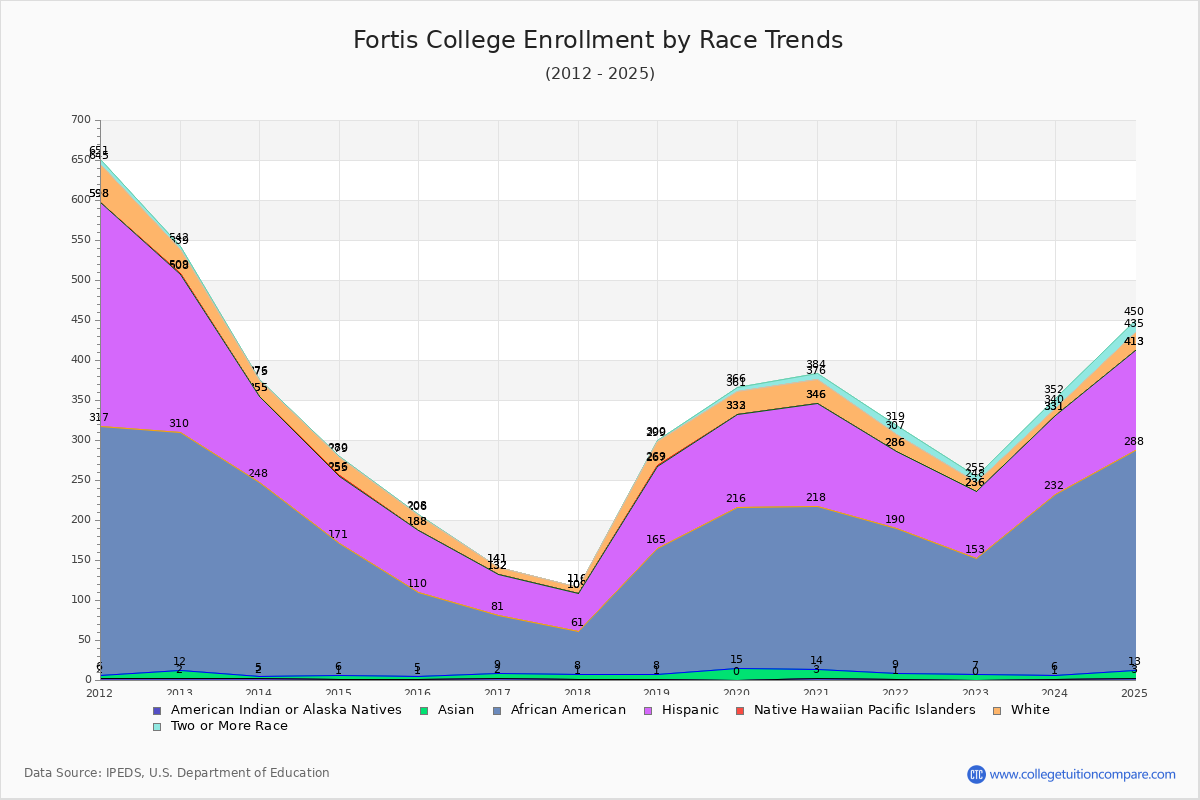Viewport: 1200px width, 800px height.
Task: Click the African American legend color marker
Action: pos(495,710)
